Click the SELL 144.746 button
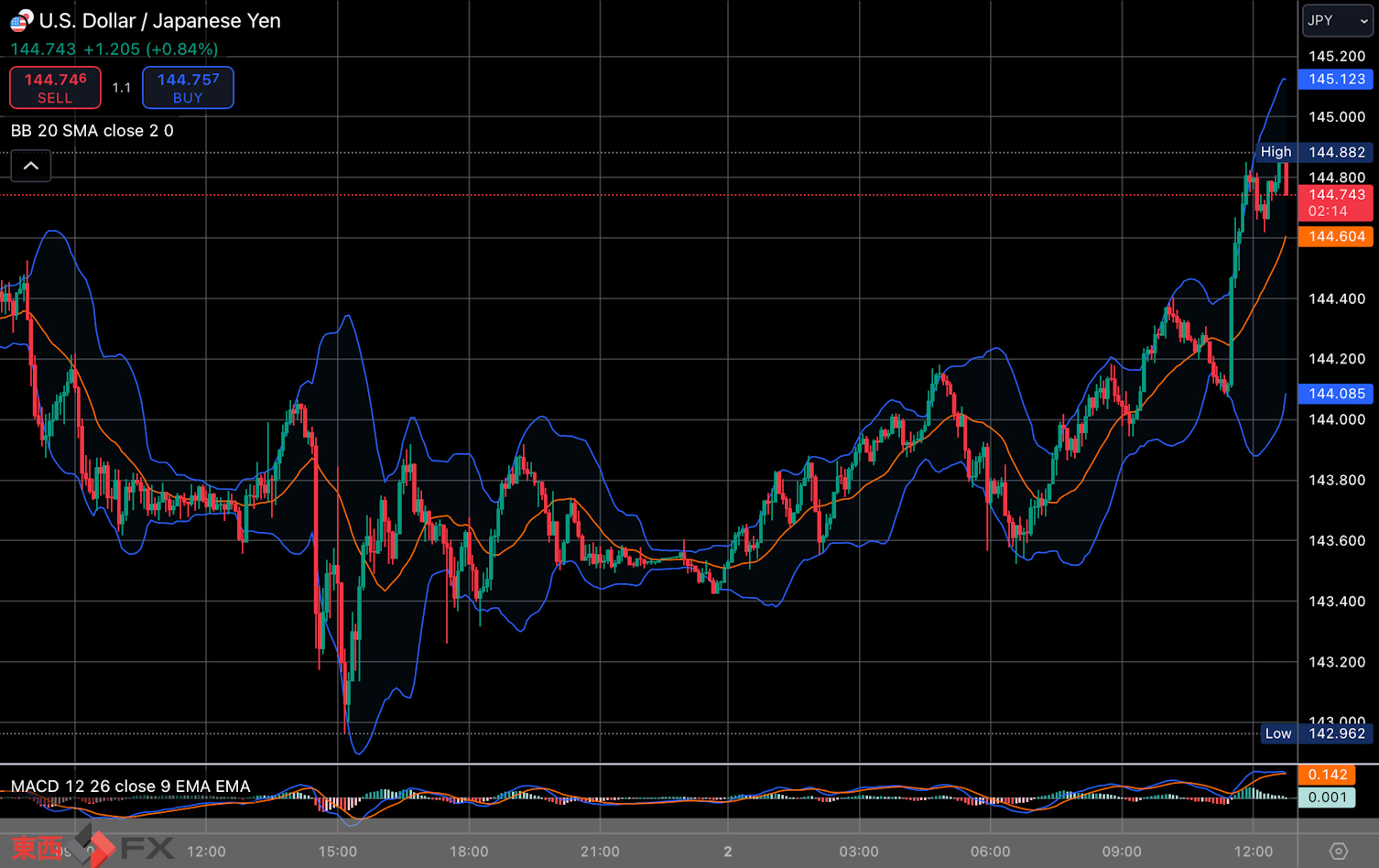This screenshot has width=1379, height=868. click(55, 88)
